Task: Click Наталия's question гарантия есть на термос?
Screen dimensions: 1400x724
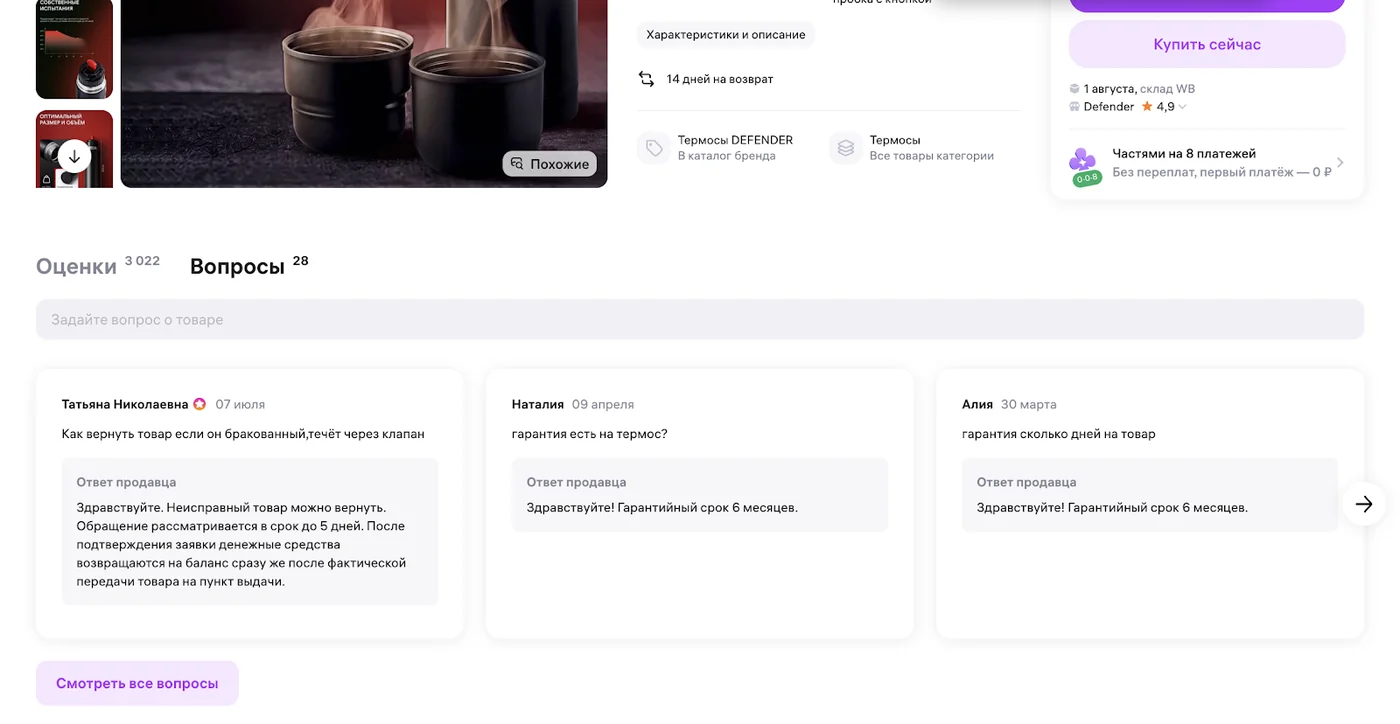Action: 589,434
